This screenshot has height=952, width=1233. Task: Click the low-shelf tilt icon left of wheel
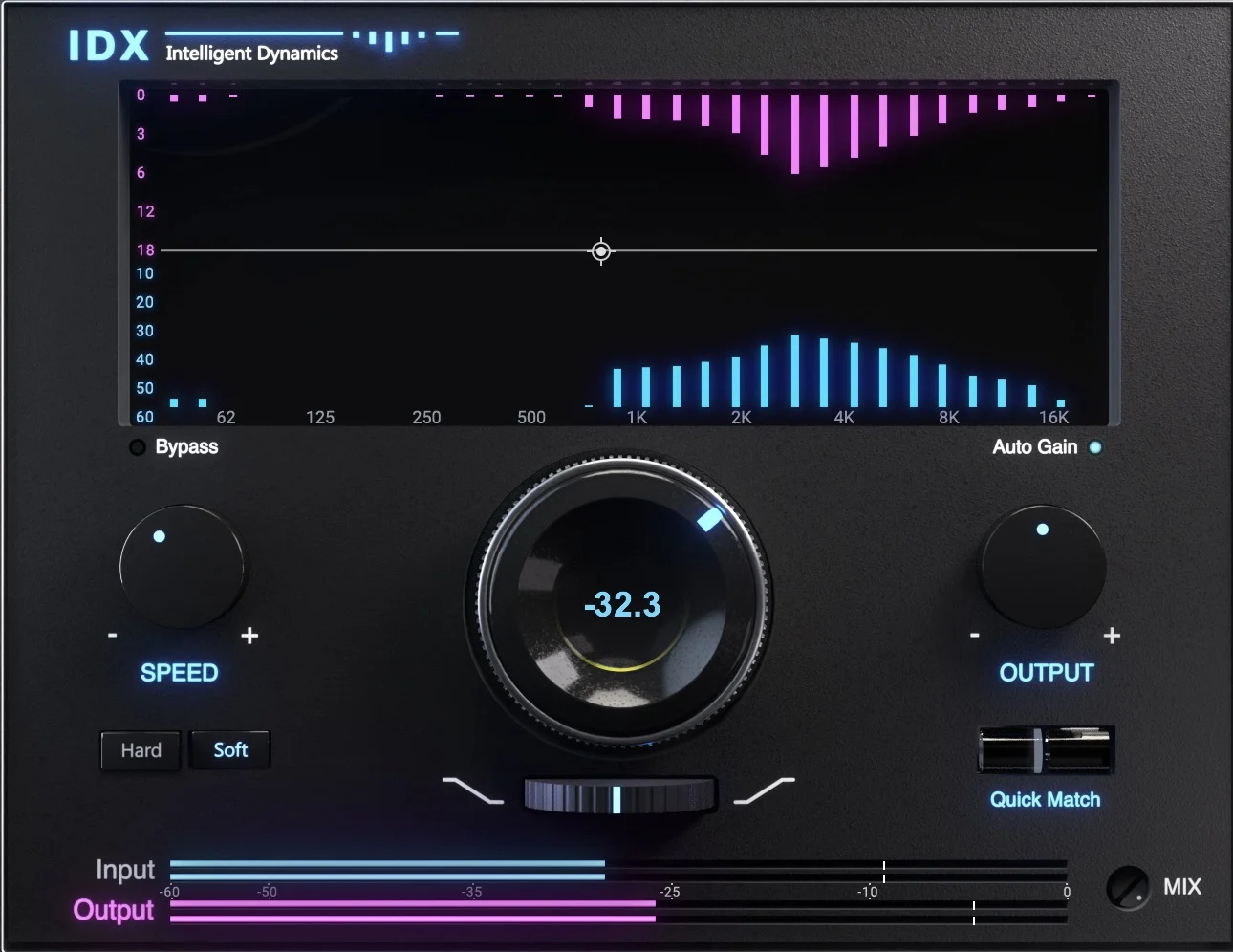[x=472, y=790]
